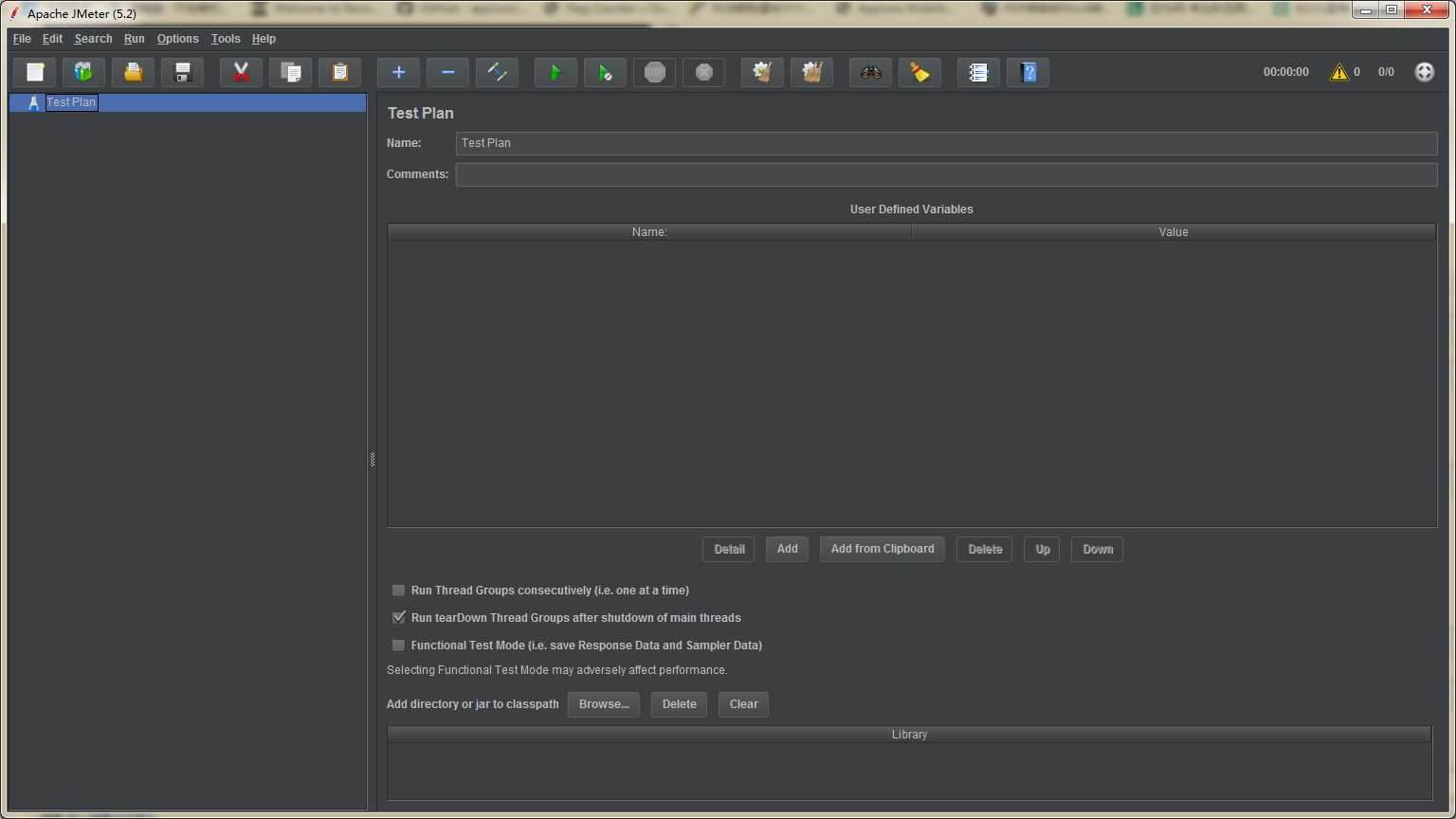Click the Open file folder icon
The width and height of the screenshot is (1456, 819).
point(134,72)
